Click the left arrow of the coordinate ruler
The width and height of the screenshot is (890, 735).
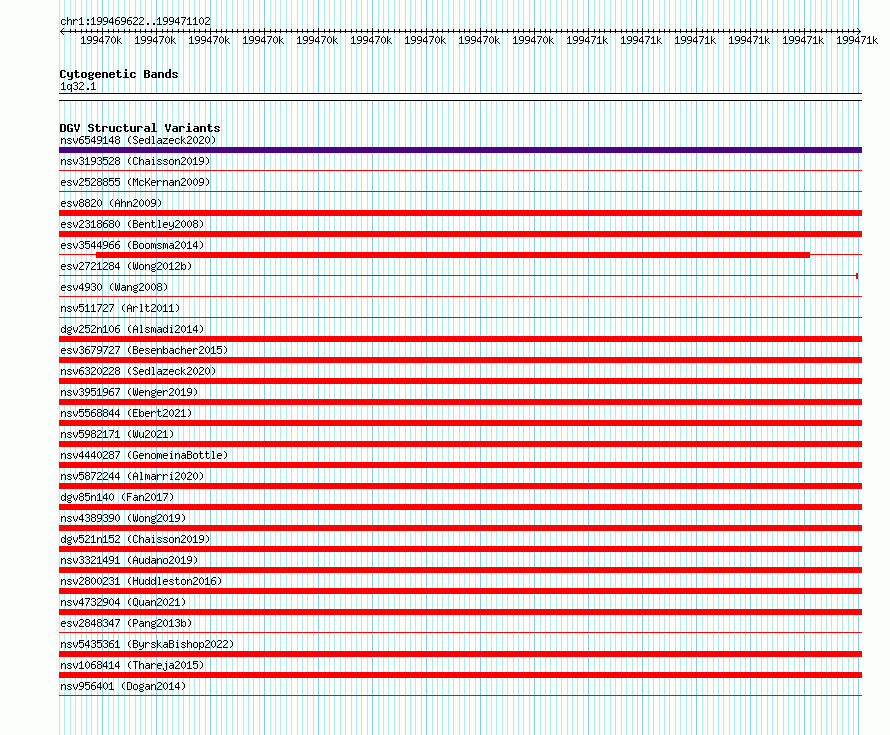click(62, 31)
